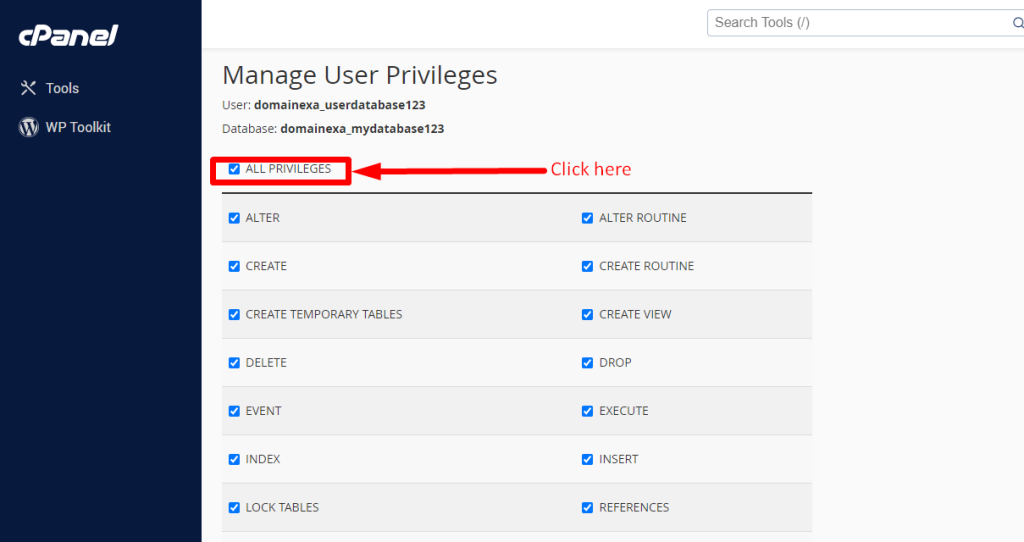Uncheck the DROP privilege
The width and height of the screenshot is (1024, 542).
[587, 363]
